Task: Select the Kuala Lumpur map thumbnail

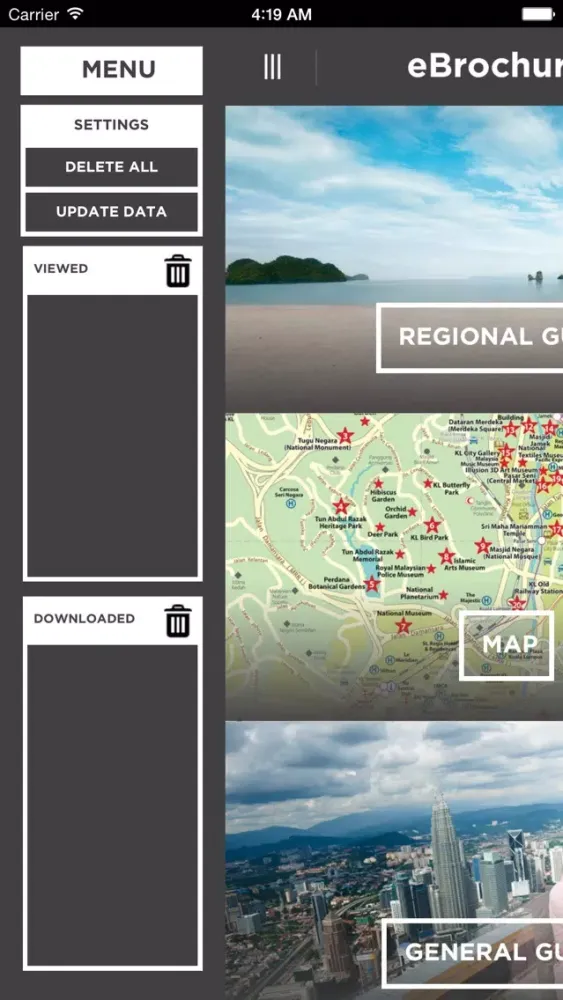Action: tap(394, 566)
